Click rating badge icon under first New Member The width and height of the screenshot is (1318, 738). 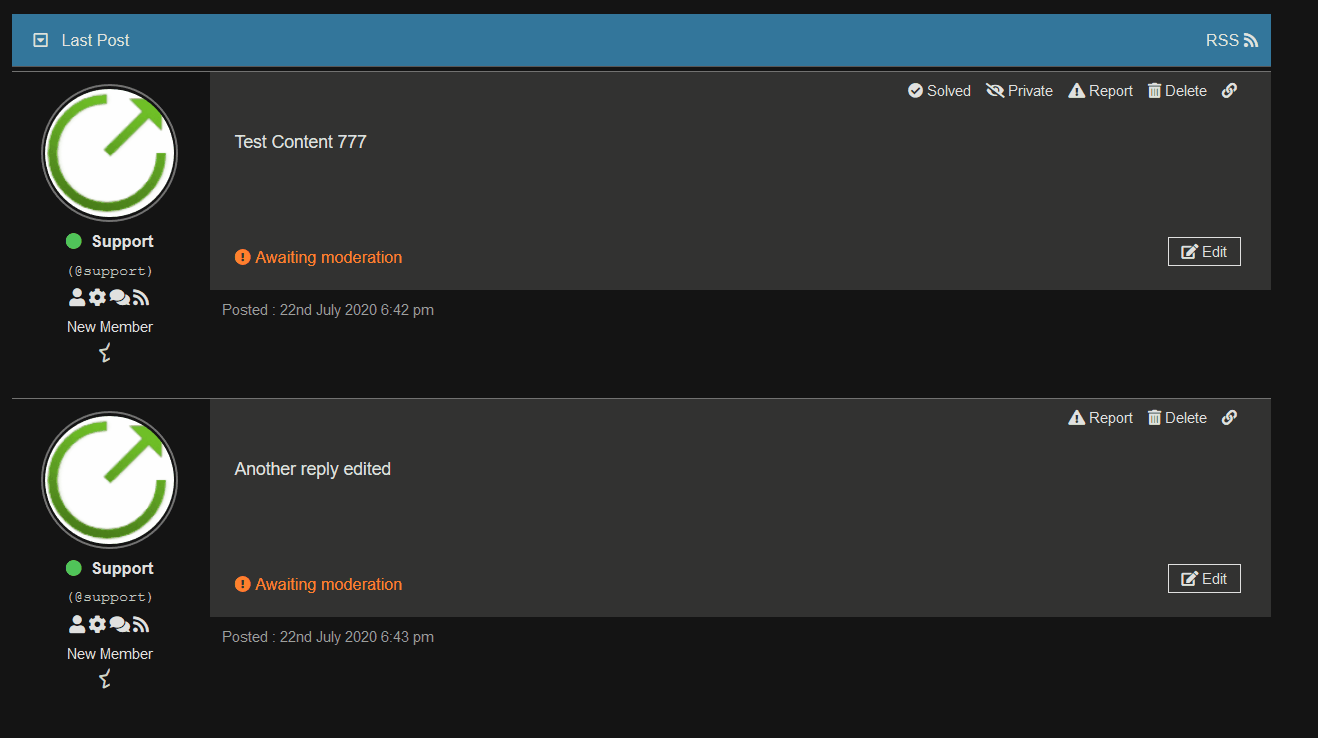(x=105, y=352)
